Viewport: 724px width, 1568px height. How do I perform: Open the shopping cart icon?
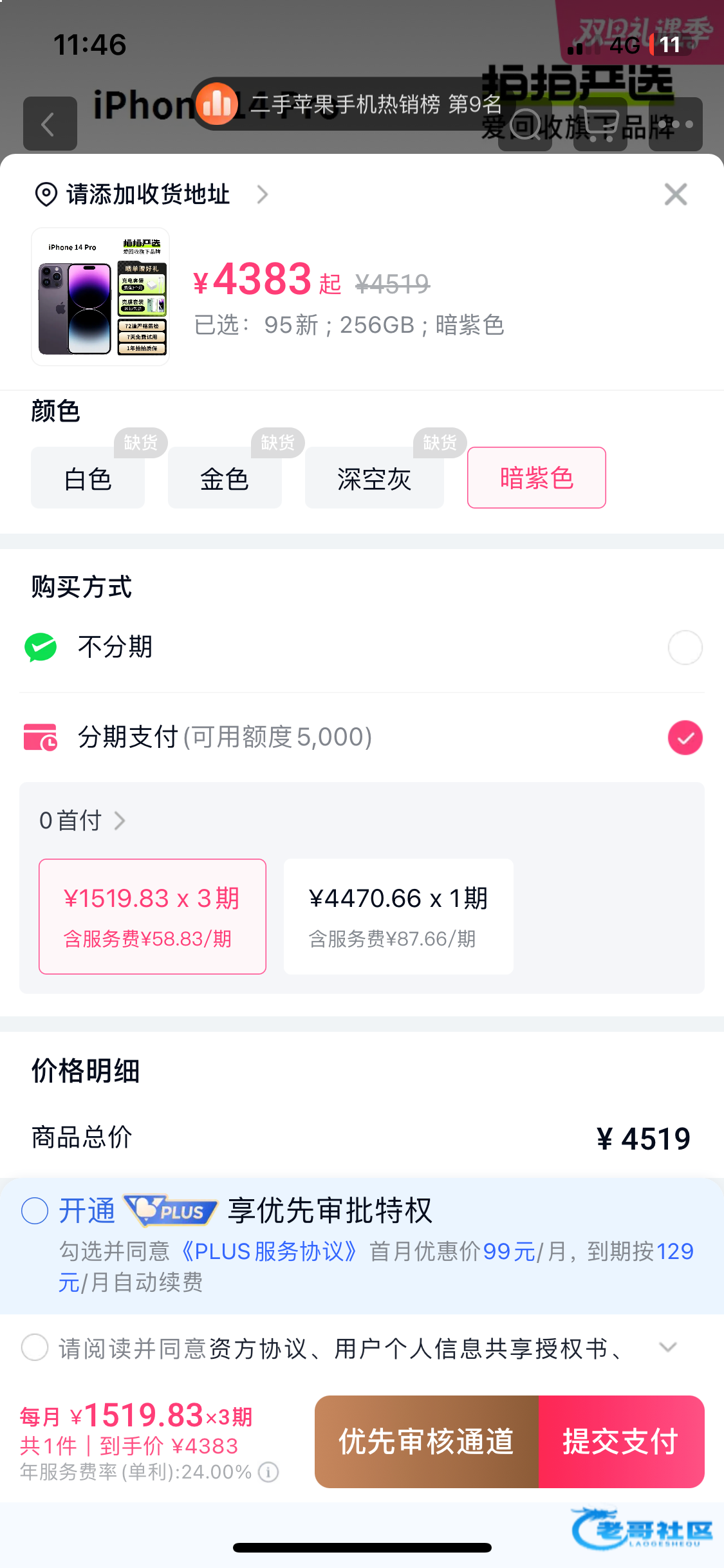pyautogui.click(x=600, y=124)
